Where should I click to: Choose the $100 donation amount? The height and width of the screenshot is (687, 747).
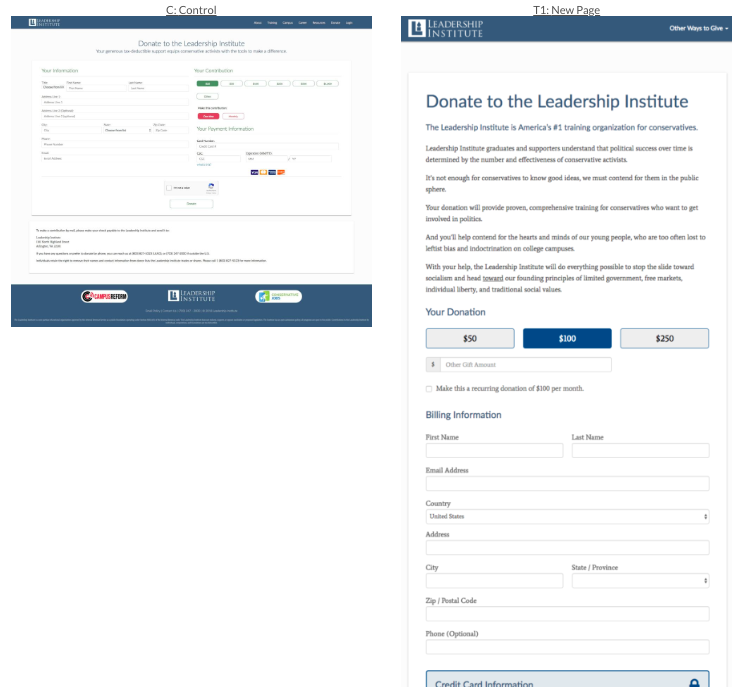[567, 338]
